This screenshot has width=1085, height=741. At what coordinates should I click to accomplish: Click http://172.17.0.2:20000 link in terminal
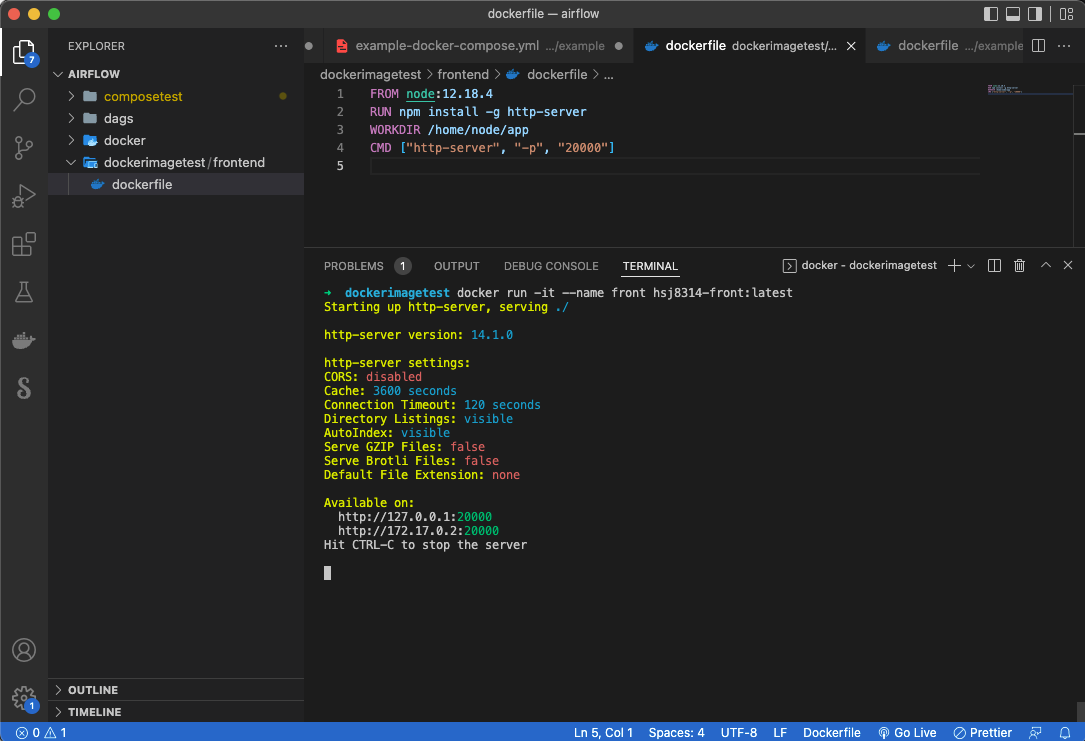click(418, 531)
